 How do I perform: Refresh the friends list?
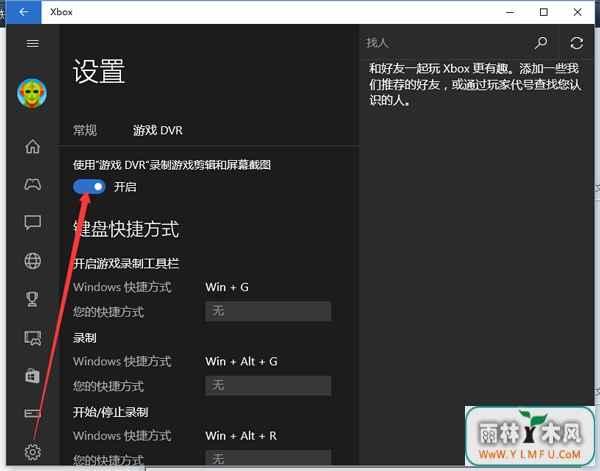577,43
